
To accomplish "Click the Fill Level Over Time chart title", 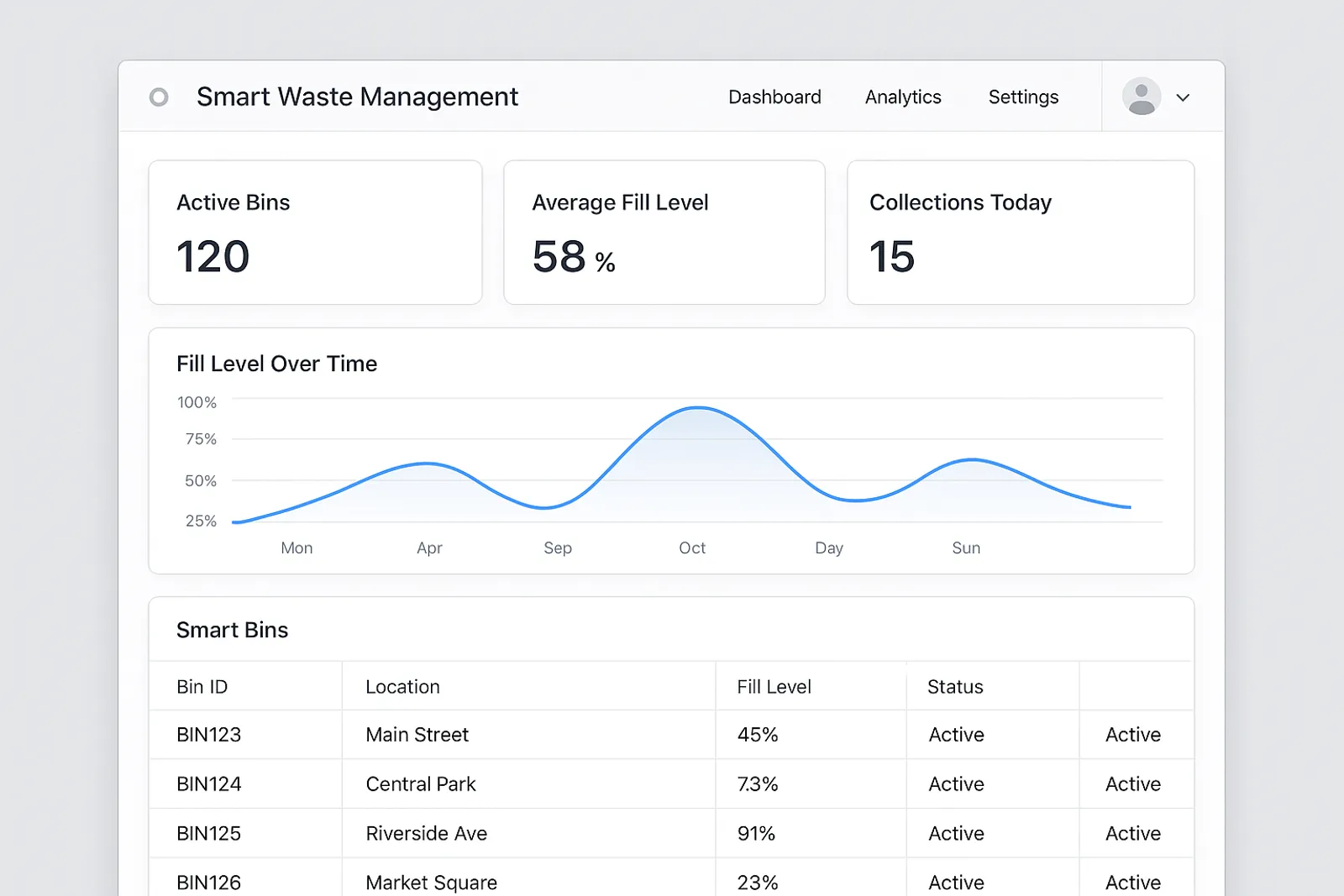I will click(x=276, y=364).
